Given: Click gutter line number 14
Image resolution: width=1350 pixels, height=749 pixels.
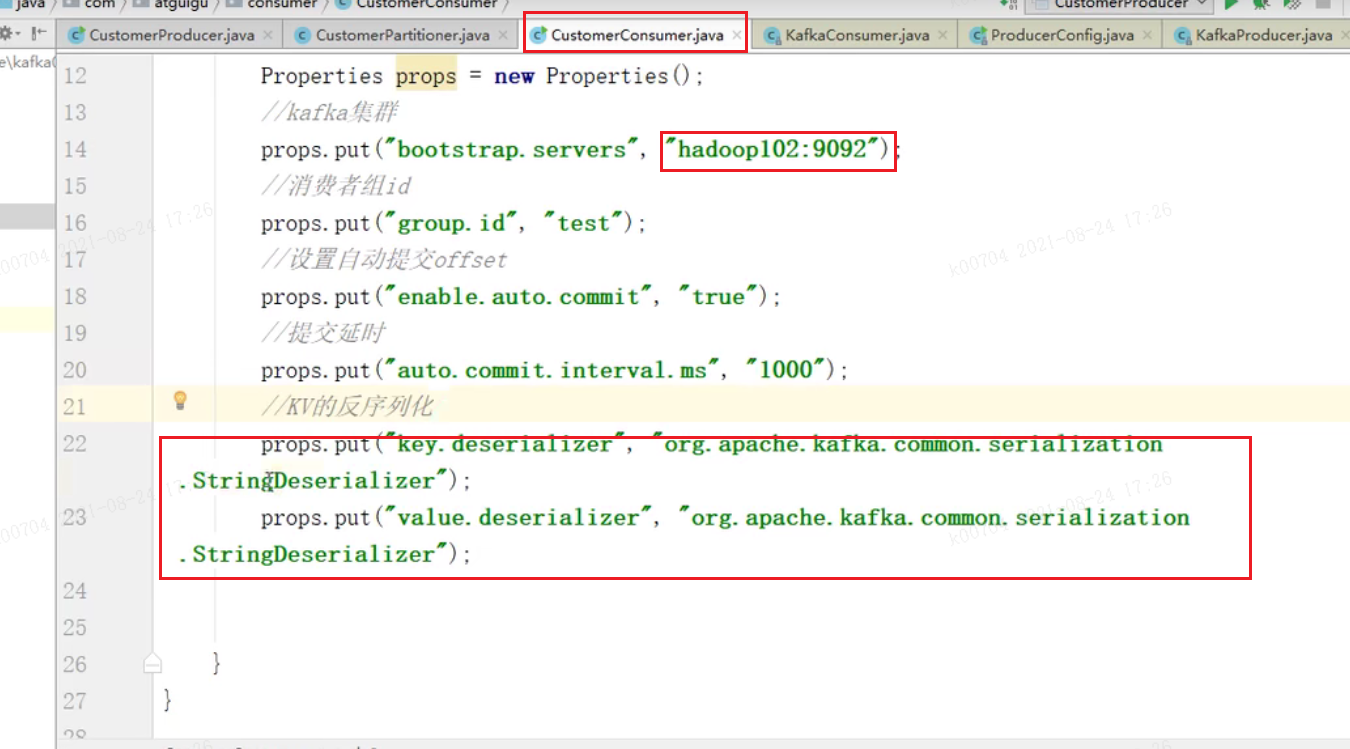Looking at the screenshot, I should point(74,150).
